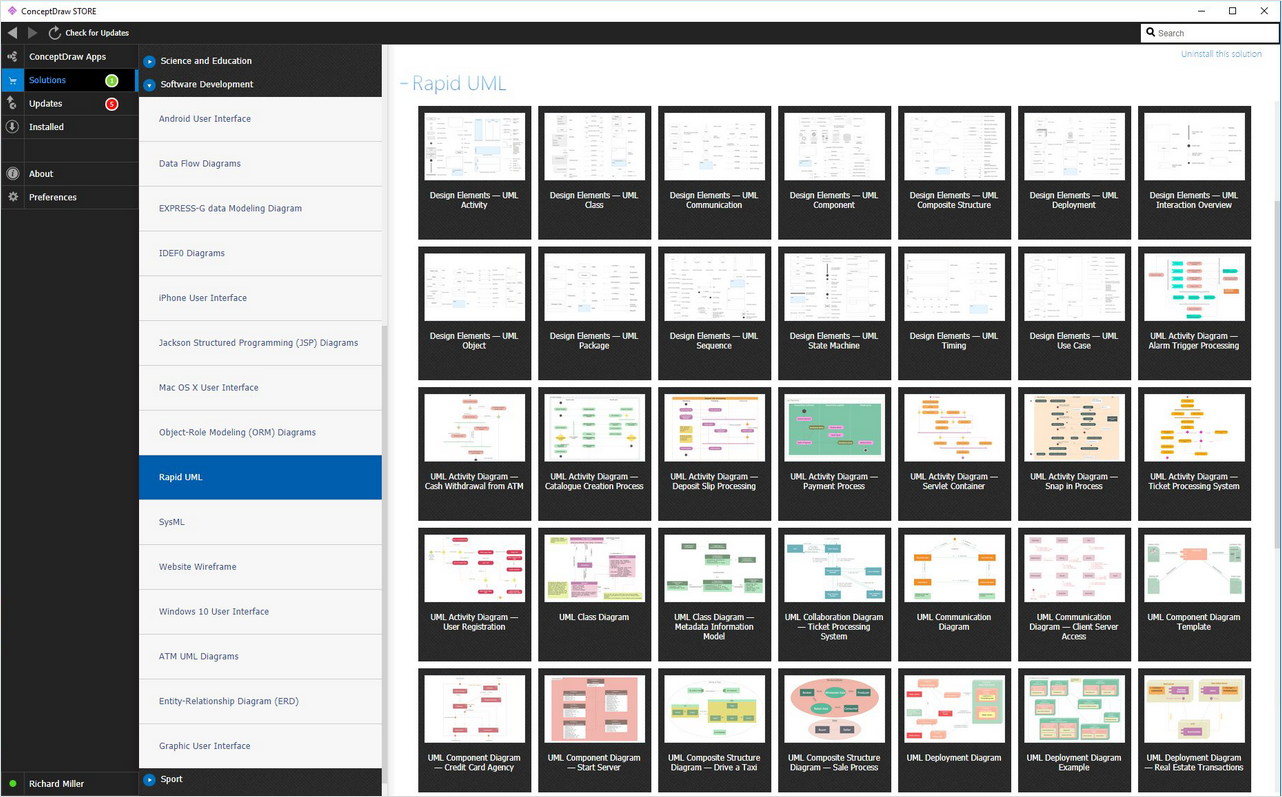
Task: Select EXPRESS-G data Modeling Diagram
Action: pos(260,209)
